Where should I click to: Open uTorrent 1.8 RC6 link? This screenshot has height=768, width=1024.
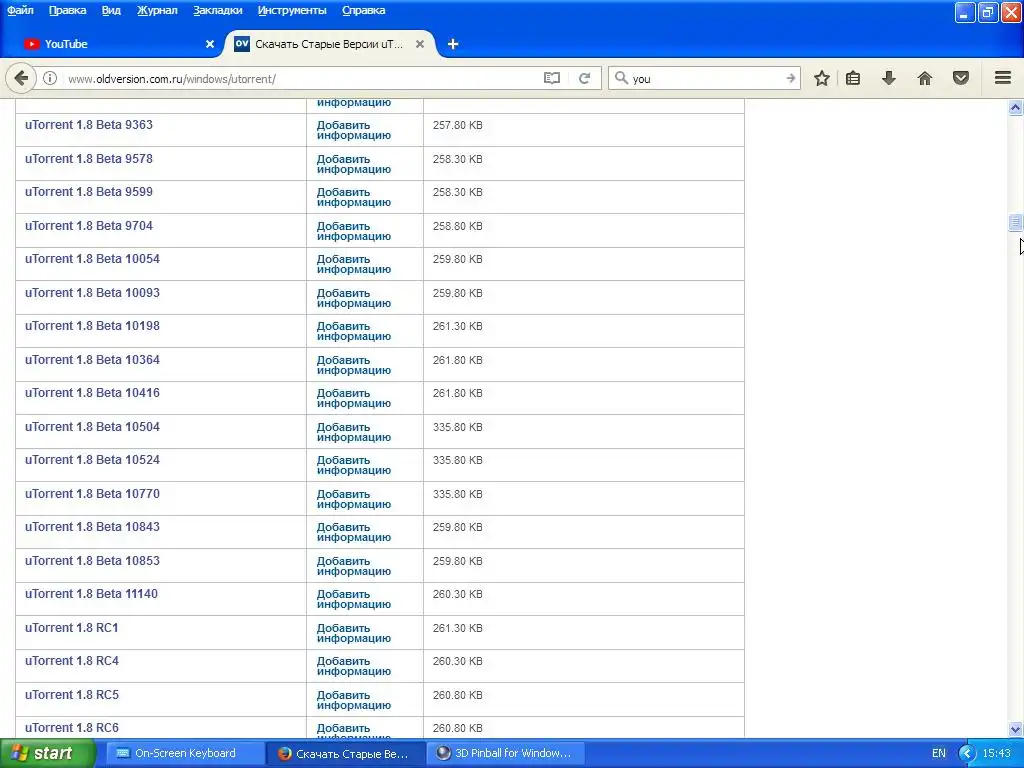(x=72, y=728)
